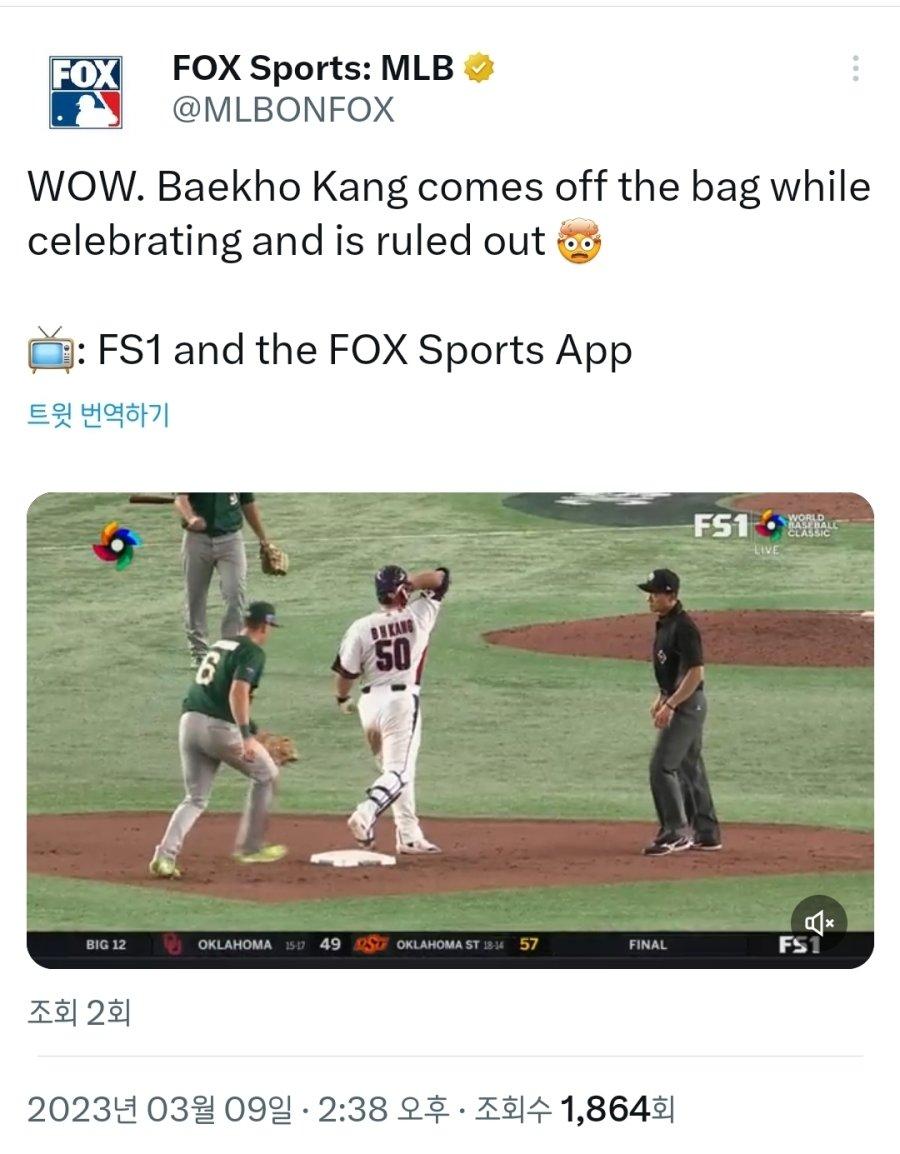Screen dimensions: 900x1154
Task: Click the gold verified badge
Action: (478, 68)
